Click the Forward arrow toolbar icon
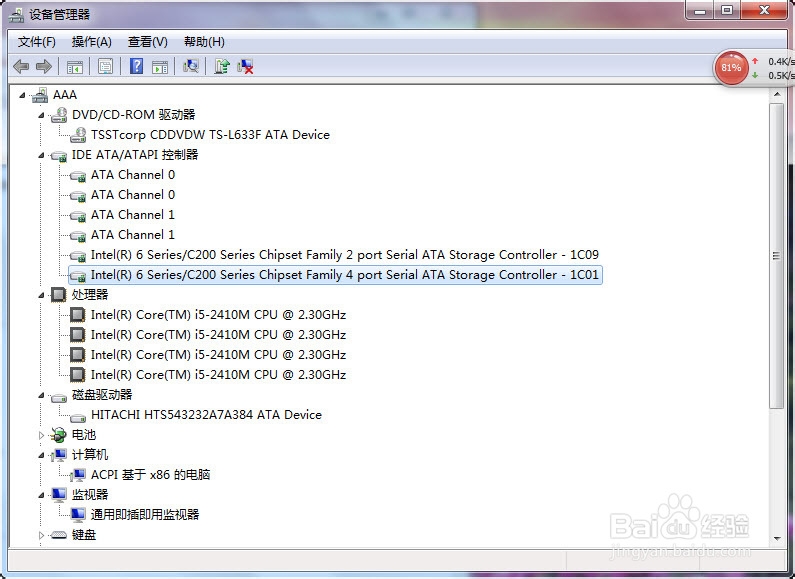 click(44, 66)
